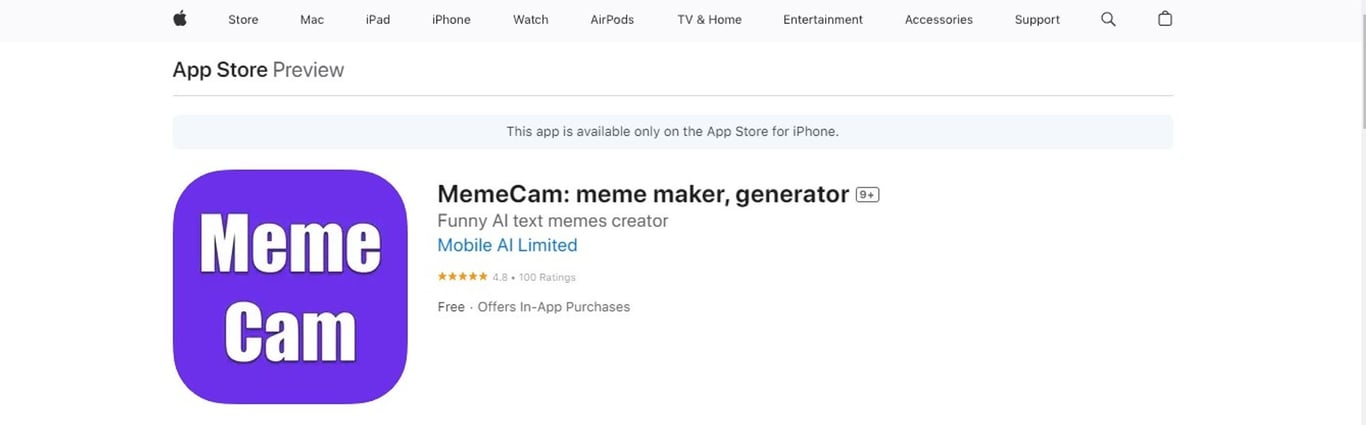The height and width of the screenshot is (425, 1366).
Task: Open the search magnifier icon
Action: 1108,19
